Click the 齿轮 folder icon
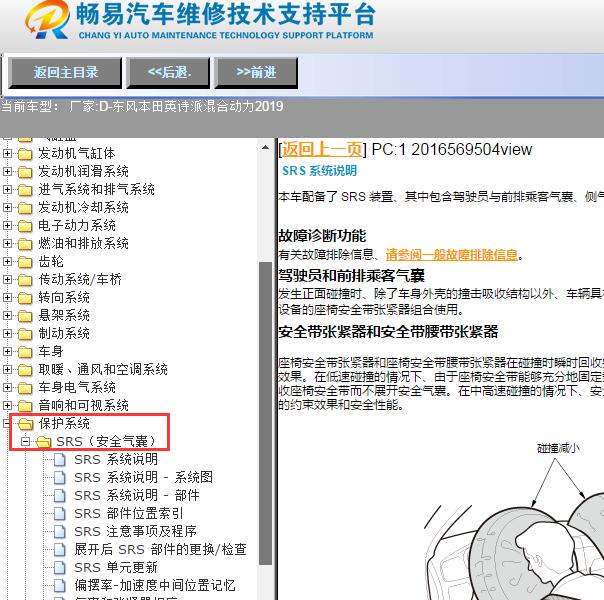Image resolution: width=604 pixels, height=600 pixels. [25, 262]
